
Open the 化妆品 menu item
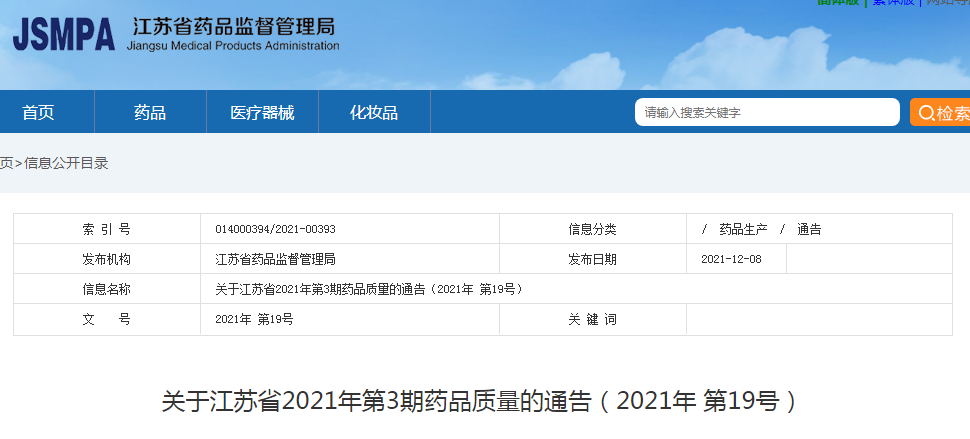(x=374, y=113)
